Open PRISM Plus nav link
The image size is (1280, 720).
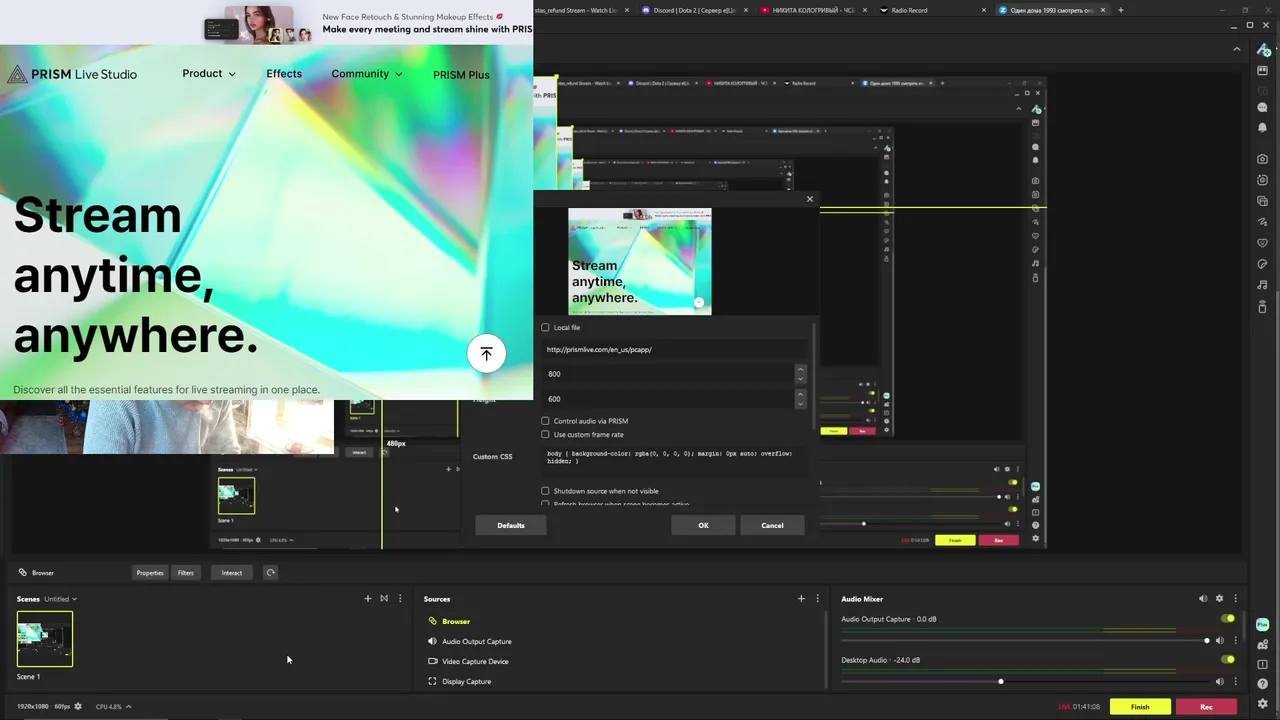click(x=461, y=74)
